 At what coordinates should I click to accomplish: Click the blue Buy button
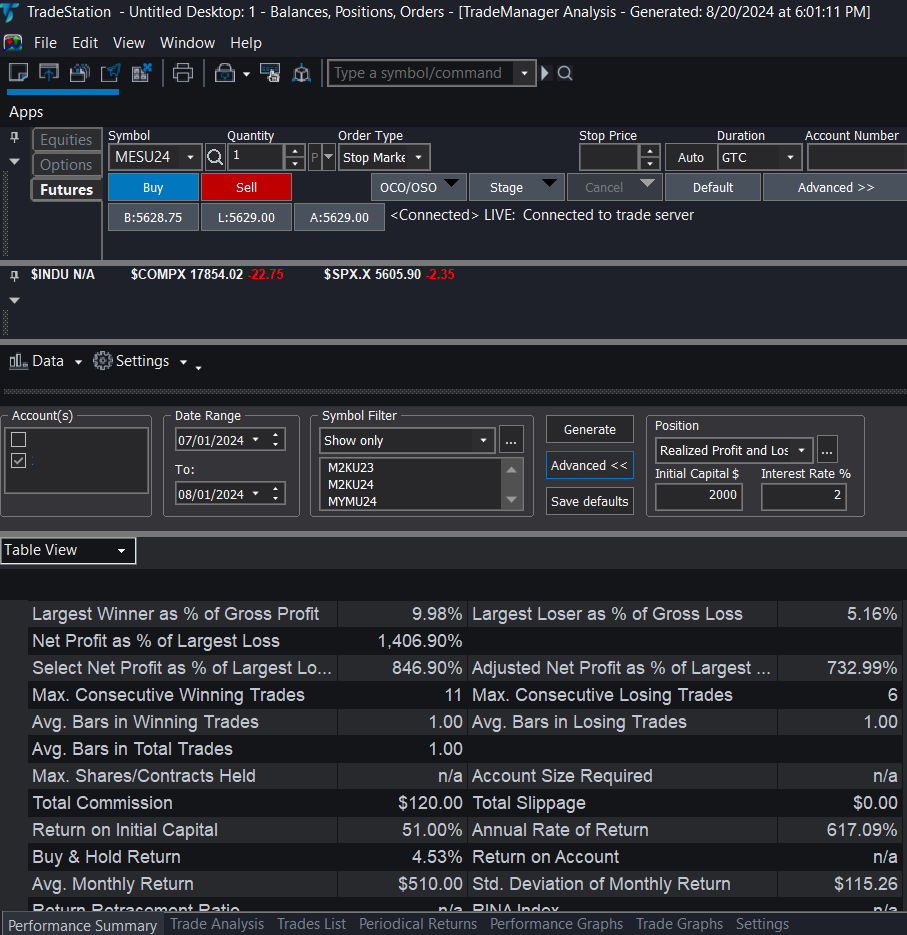[x=153, y=187]
